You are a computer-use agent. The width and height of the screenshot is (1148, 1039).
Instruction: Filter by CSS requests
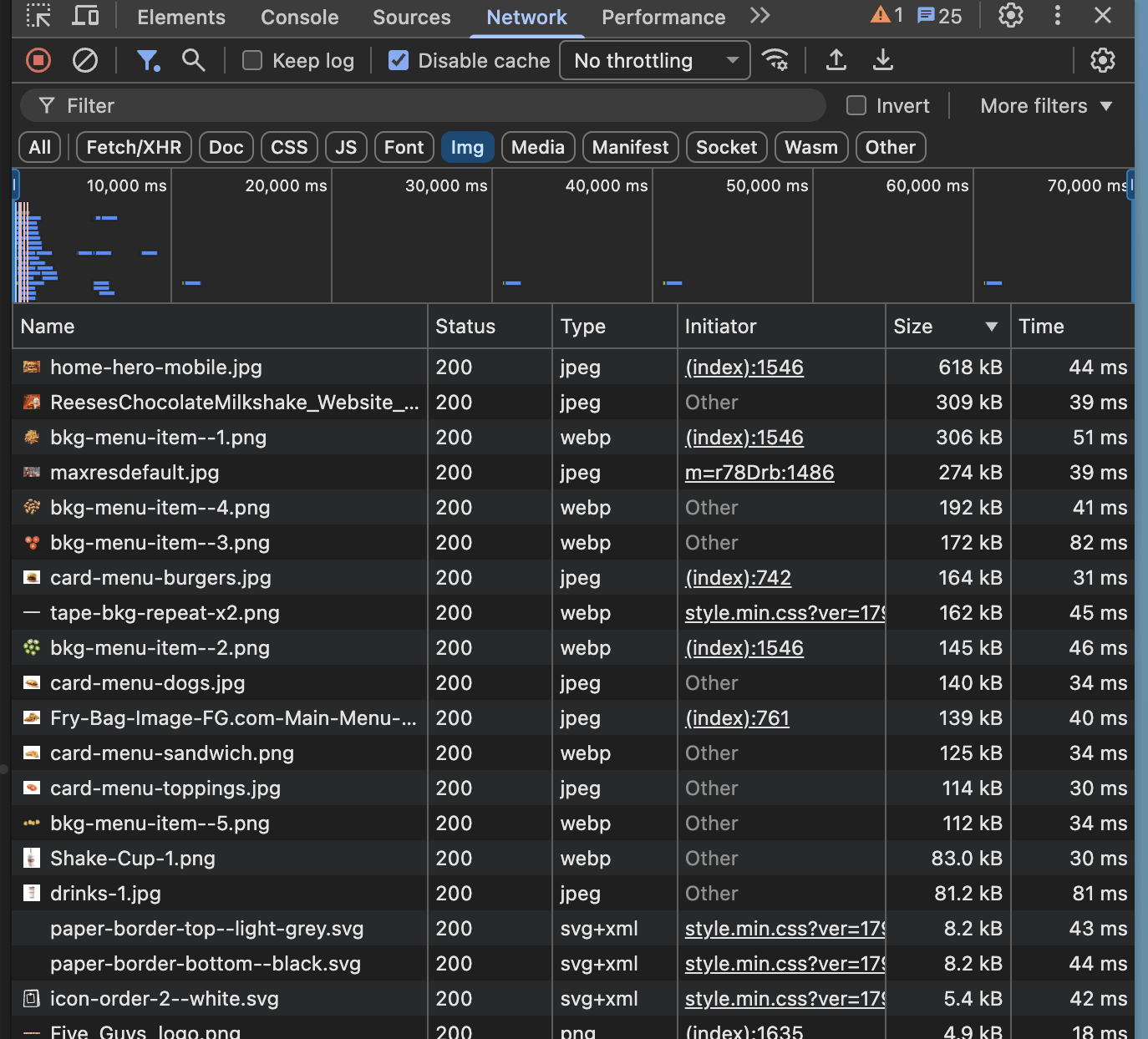290,147
